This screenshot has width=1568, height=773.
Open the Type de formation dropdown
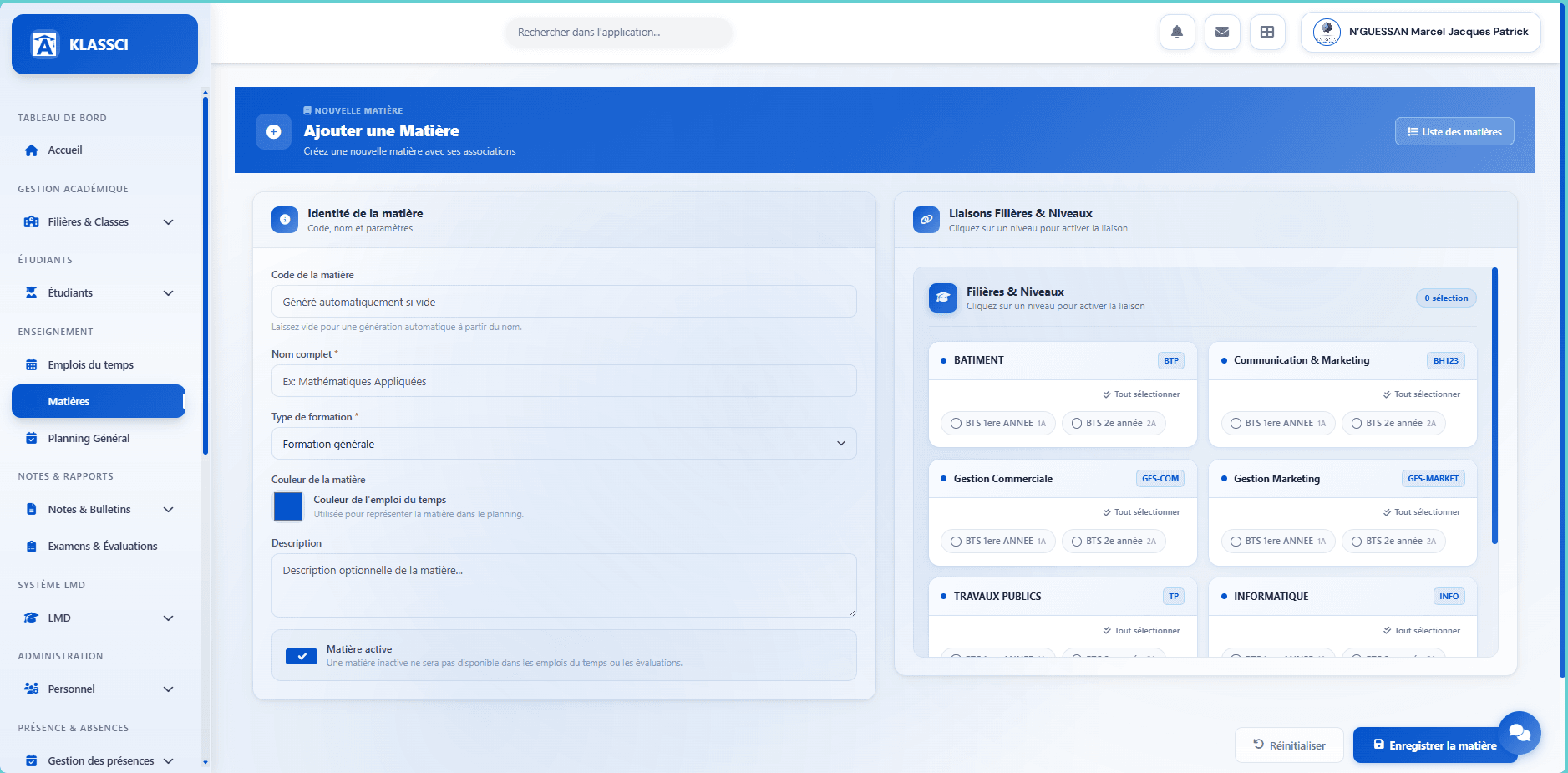(564, 444)
